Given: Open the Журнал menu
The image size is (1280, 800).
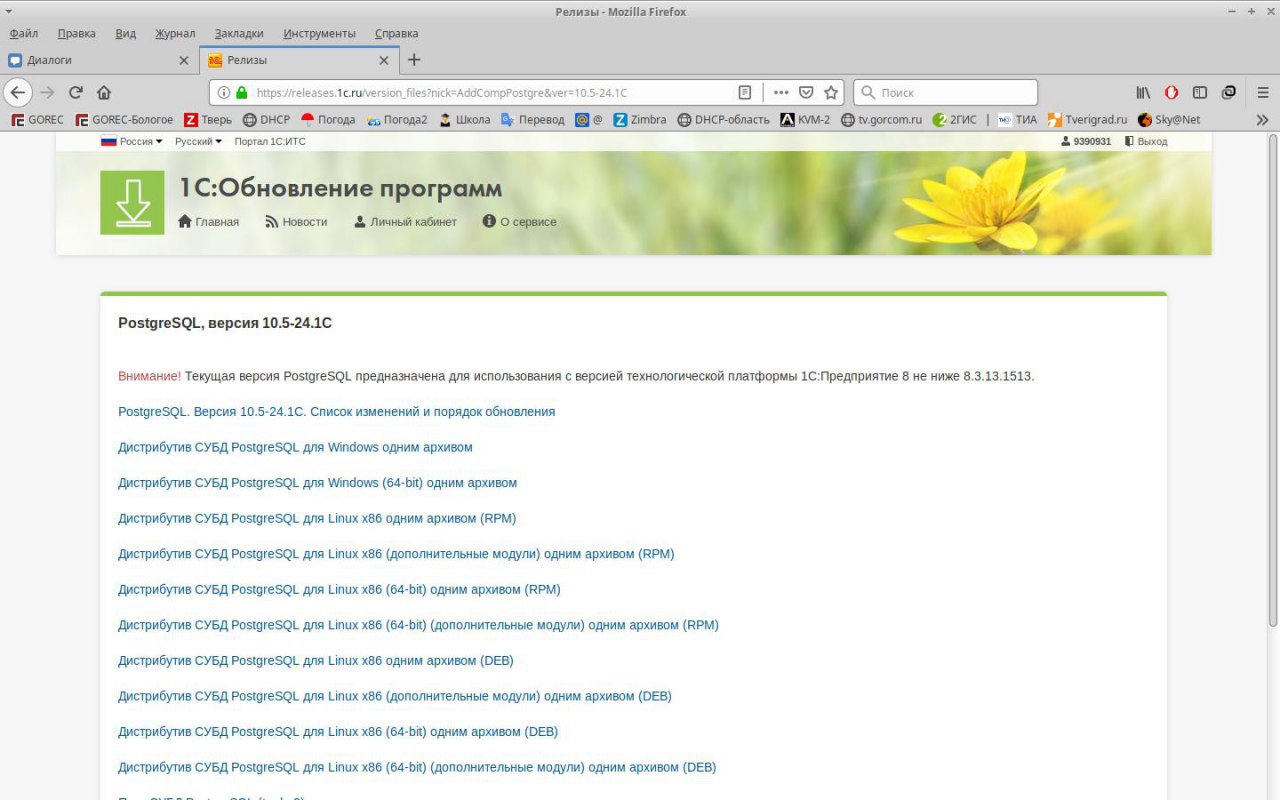Looking at the screenshot, I should click(x=175, y=33).
